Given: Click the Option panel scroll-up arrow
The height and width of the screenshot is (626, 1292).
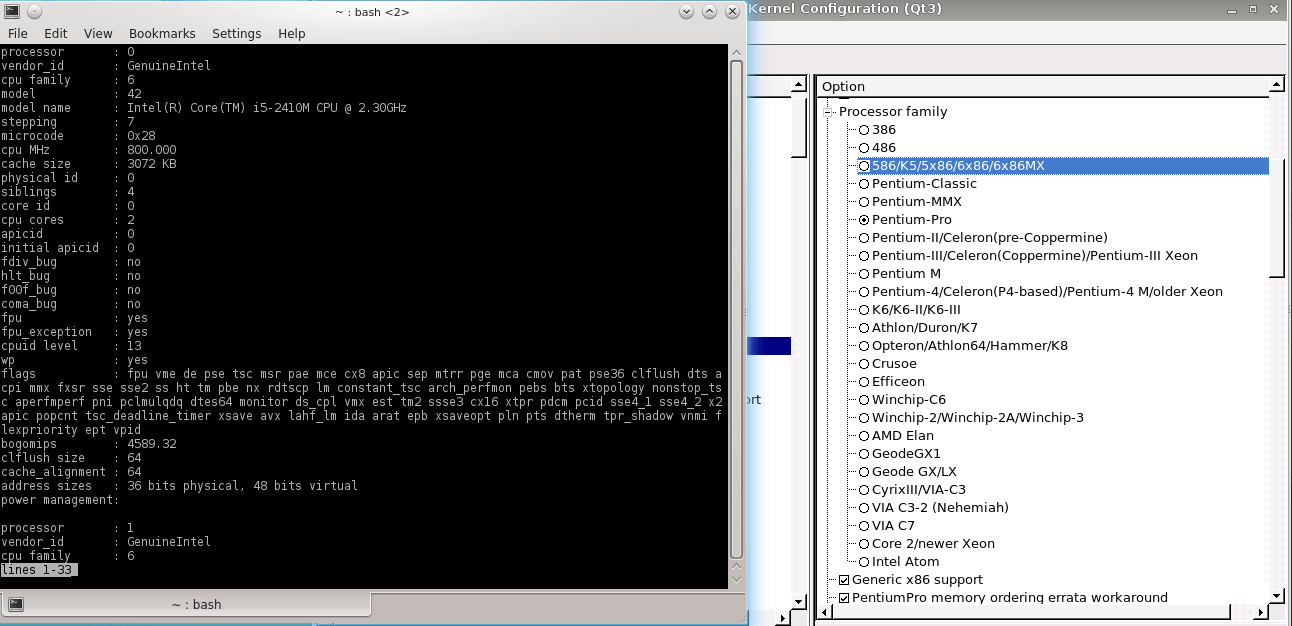Looking at the screenshot, I should point(1276,86).
